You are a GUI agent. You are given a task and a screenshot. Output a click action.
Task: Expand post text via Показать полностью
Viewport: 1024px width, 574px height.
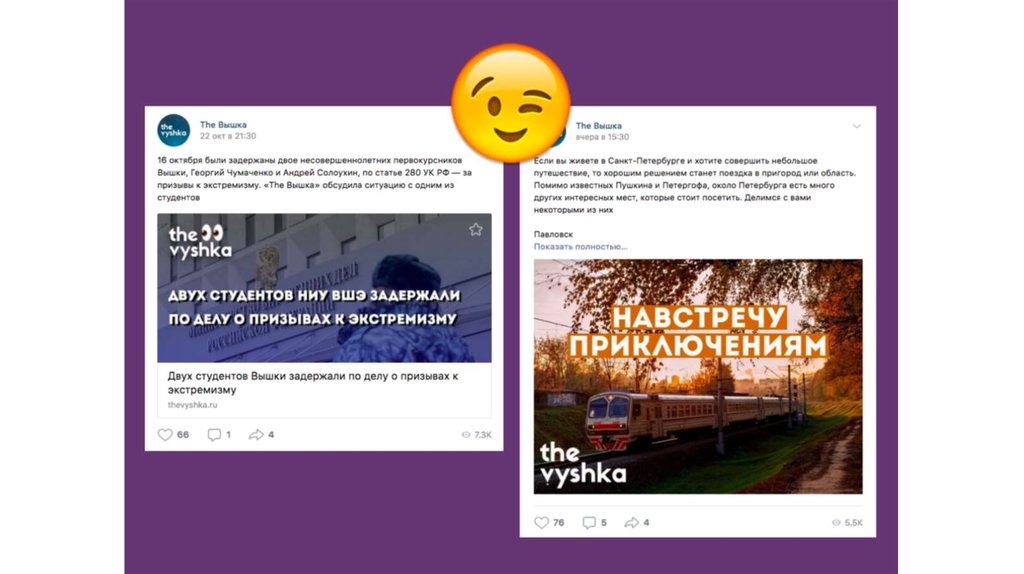coord(580,247)
